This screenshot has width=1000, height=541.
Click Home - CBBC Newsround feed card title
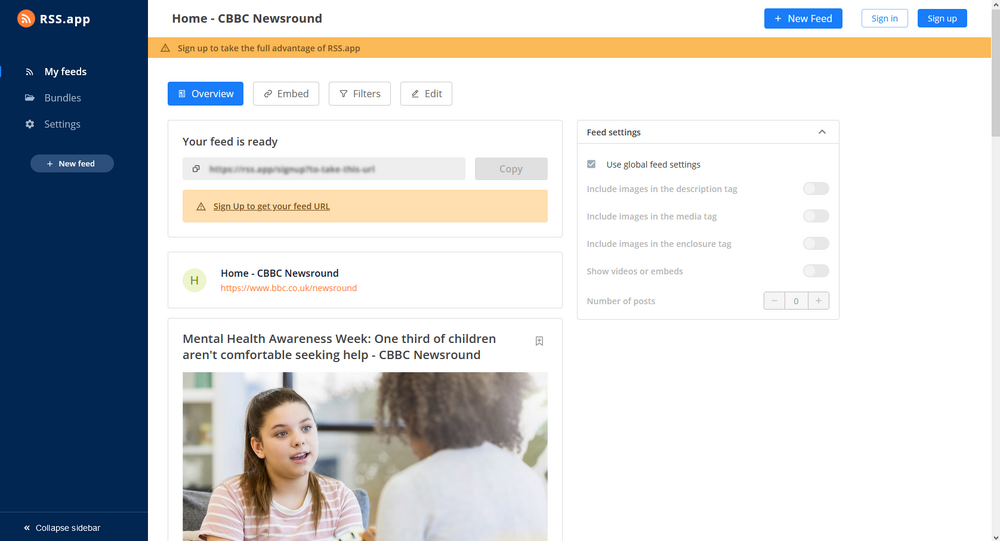coord(279,273)
